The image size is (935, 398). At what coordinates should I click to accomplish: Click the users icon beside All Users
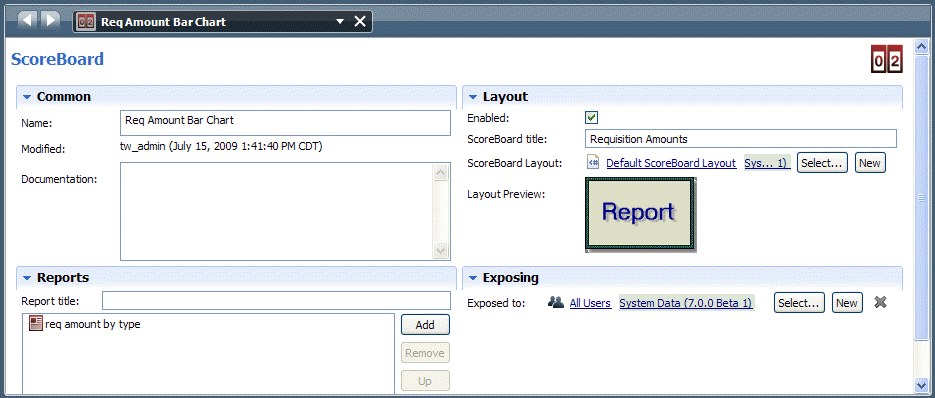click(556, 303)
